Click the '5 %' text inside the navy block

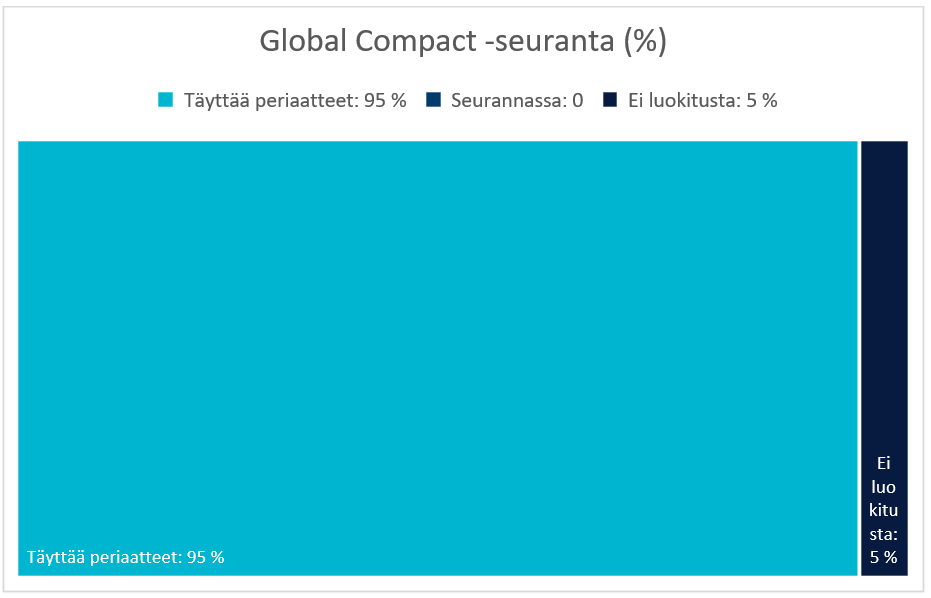click(884, 557)
